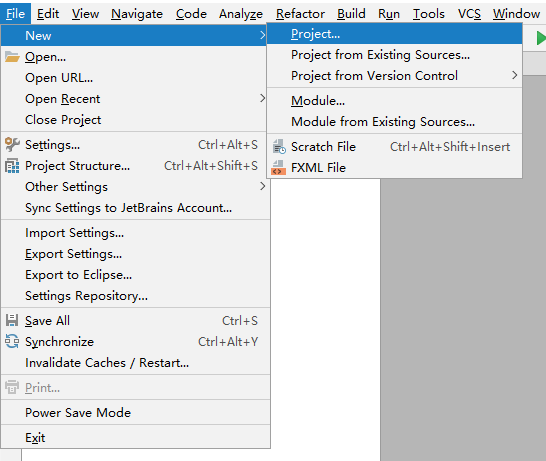The image size is (546, 461).
Task: Choose Project from Existing Sources...
Action: (x=395, y=55)
